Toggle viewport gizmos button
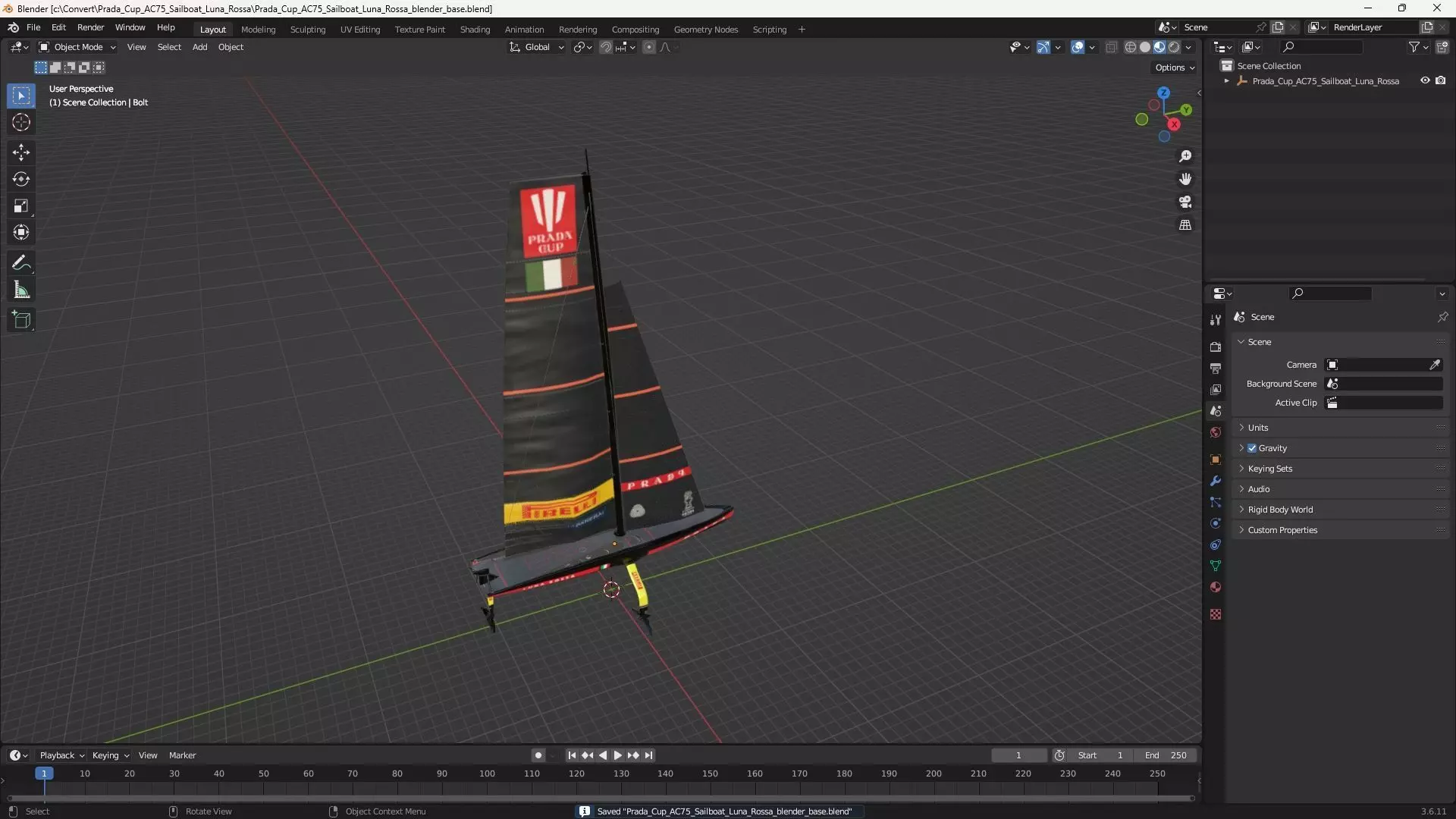Screen dimensions: 1456x819 [1043, 47]
